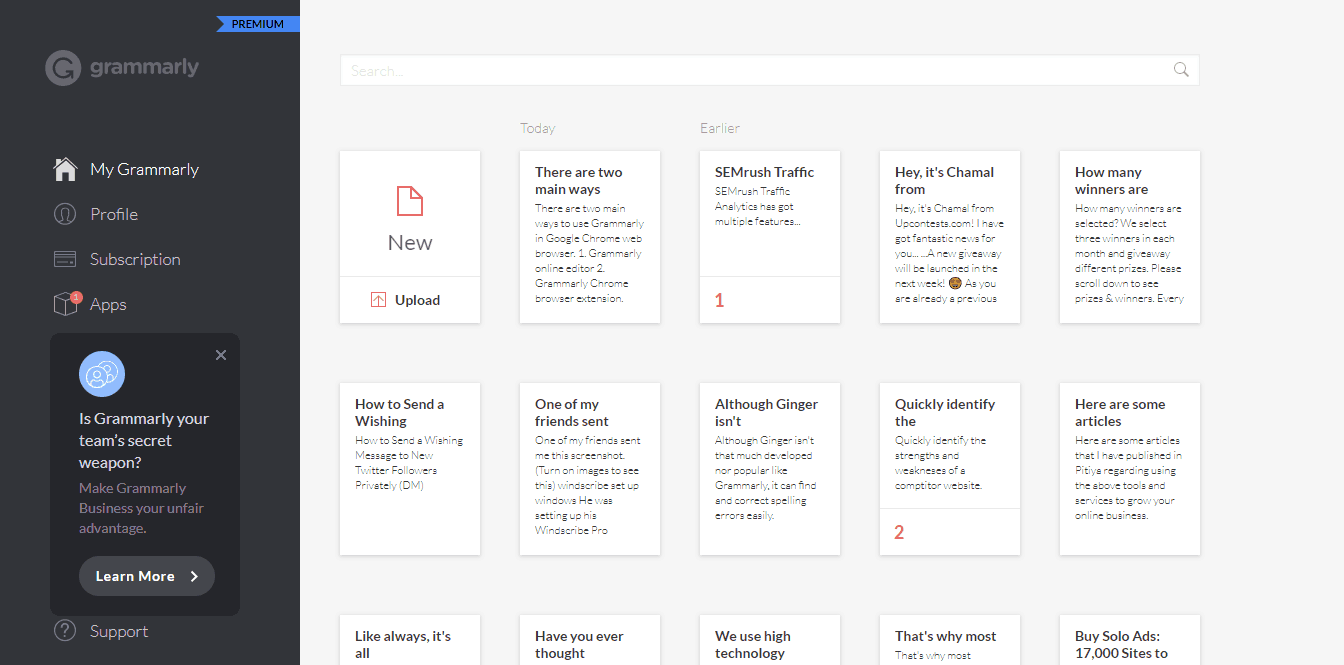Image resolution: width=1344 pixels, height=665 pixels.
Task: Click the team business avatar icon
Action: click(x=102, y=374)
